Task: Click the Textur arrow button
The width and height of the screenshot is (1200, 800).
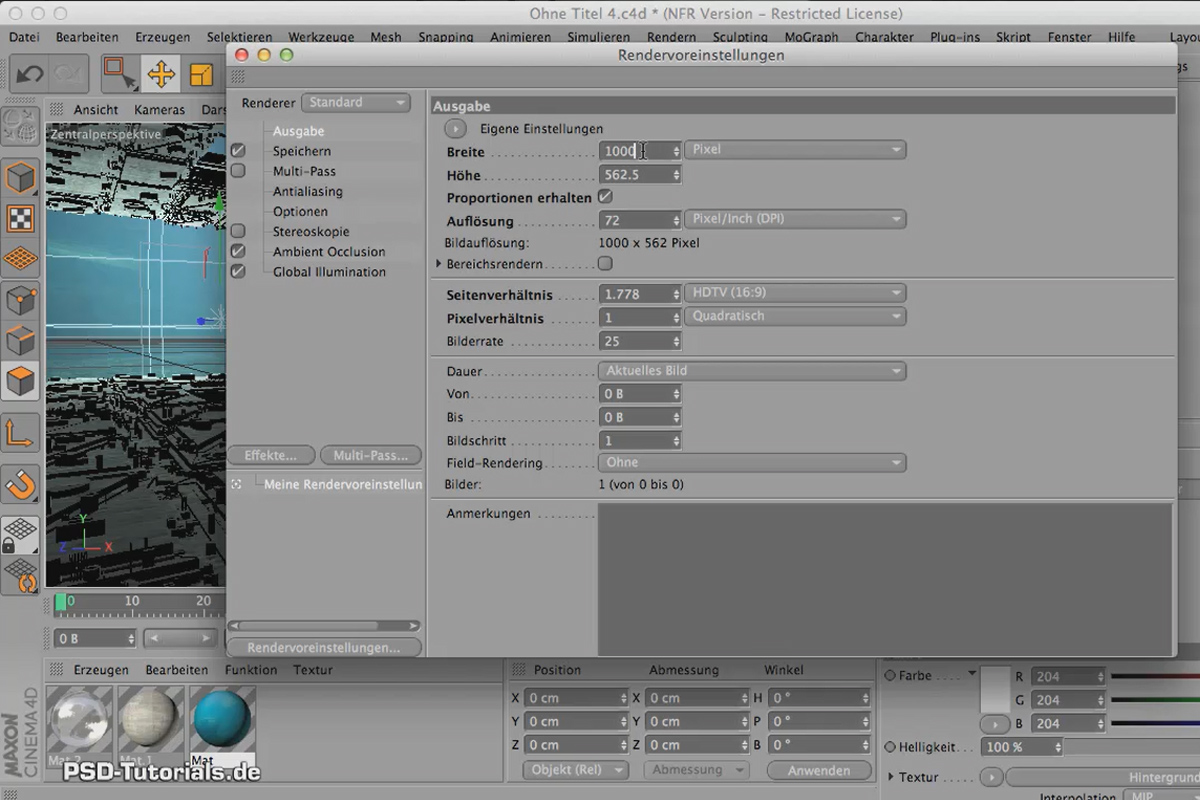Action: [990, 777]
